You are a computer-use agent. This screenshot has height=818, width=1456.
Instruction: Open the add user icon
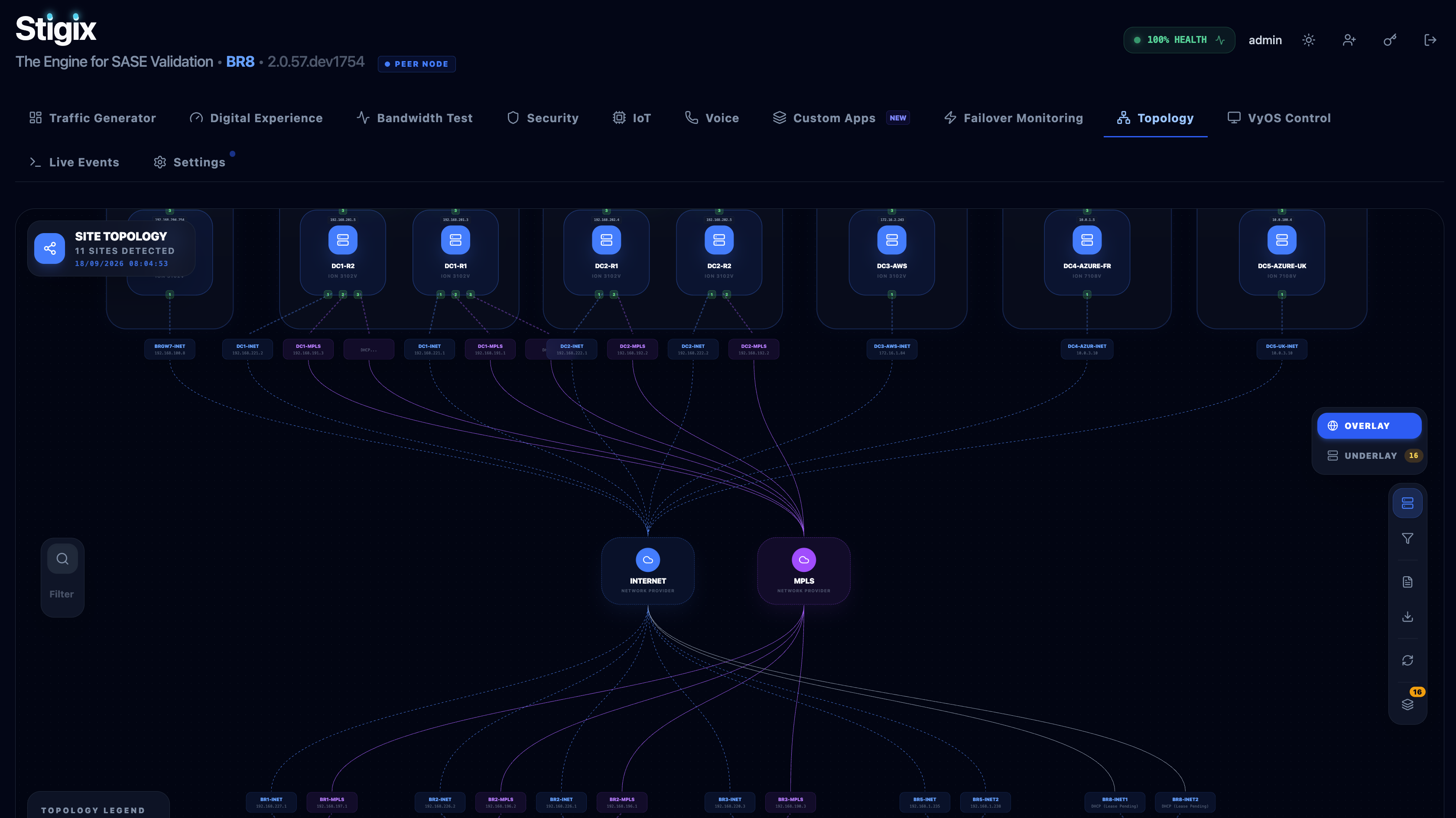[x=1349, y=40]
